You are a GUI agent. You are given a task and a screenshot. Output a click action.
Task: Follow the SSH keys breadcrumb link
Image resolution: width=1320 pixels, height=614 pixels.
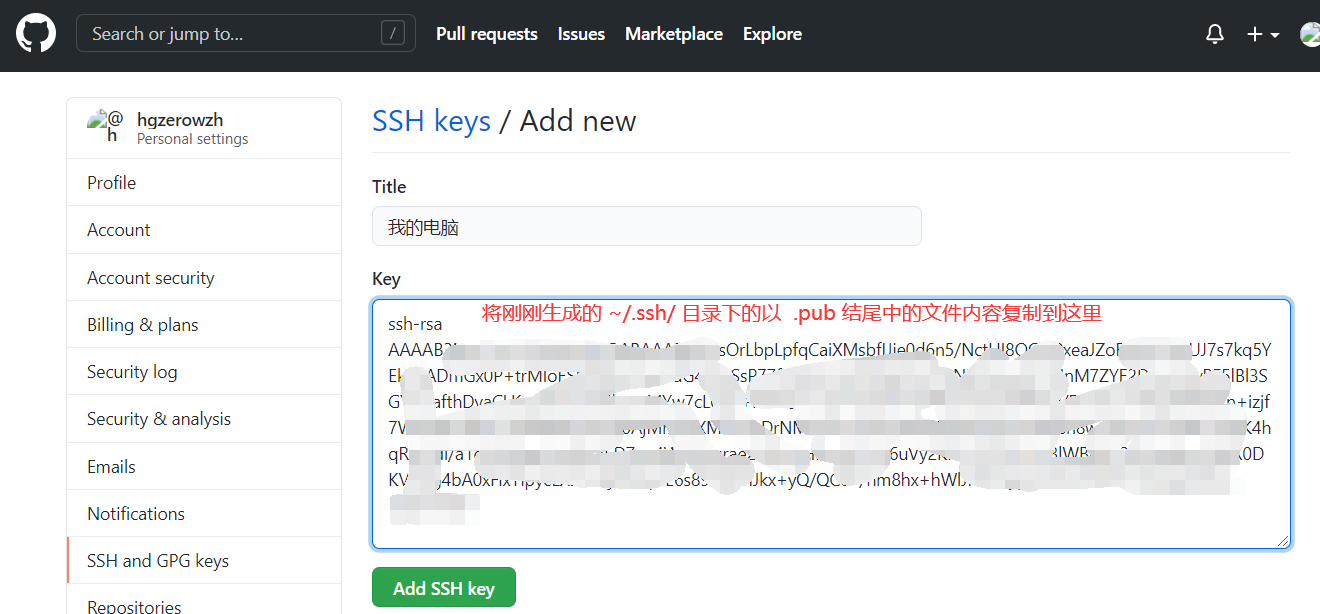coord(431,121)
